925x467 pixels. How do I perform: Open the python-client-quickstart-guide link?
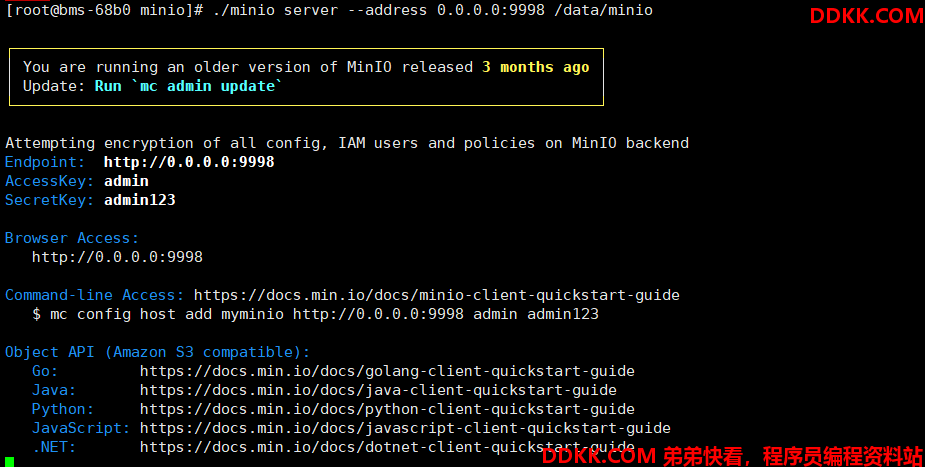[387, 409]
